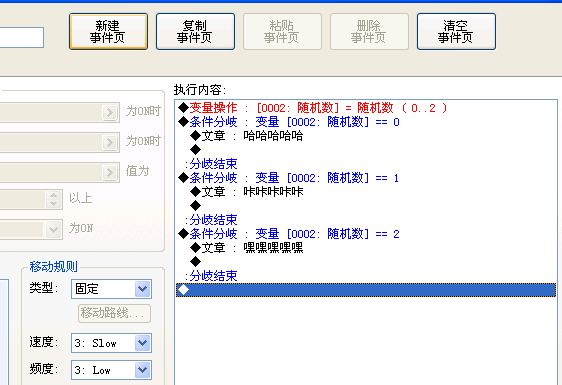This screenshot has height=385, width=562.
Task: Select the last 分歧结束 line
Action: tap(366, 276)
